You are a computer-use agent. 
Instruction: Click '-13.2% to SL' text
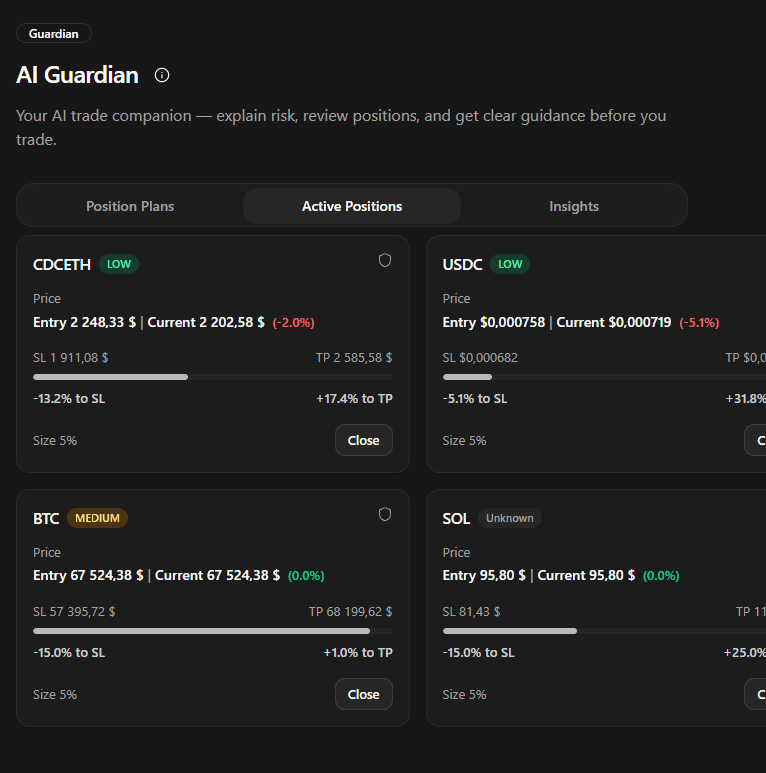69,399
